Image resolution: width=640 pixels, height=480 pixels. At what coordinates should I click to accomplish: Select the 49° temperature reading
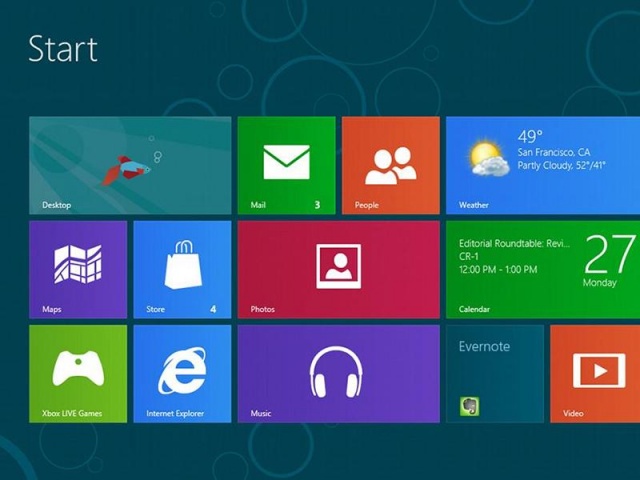(530, 136)
